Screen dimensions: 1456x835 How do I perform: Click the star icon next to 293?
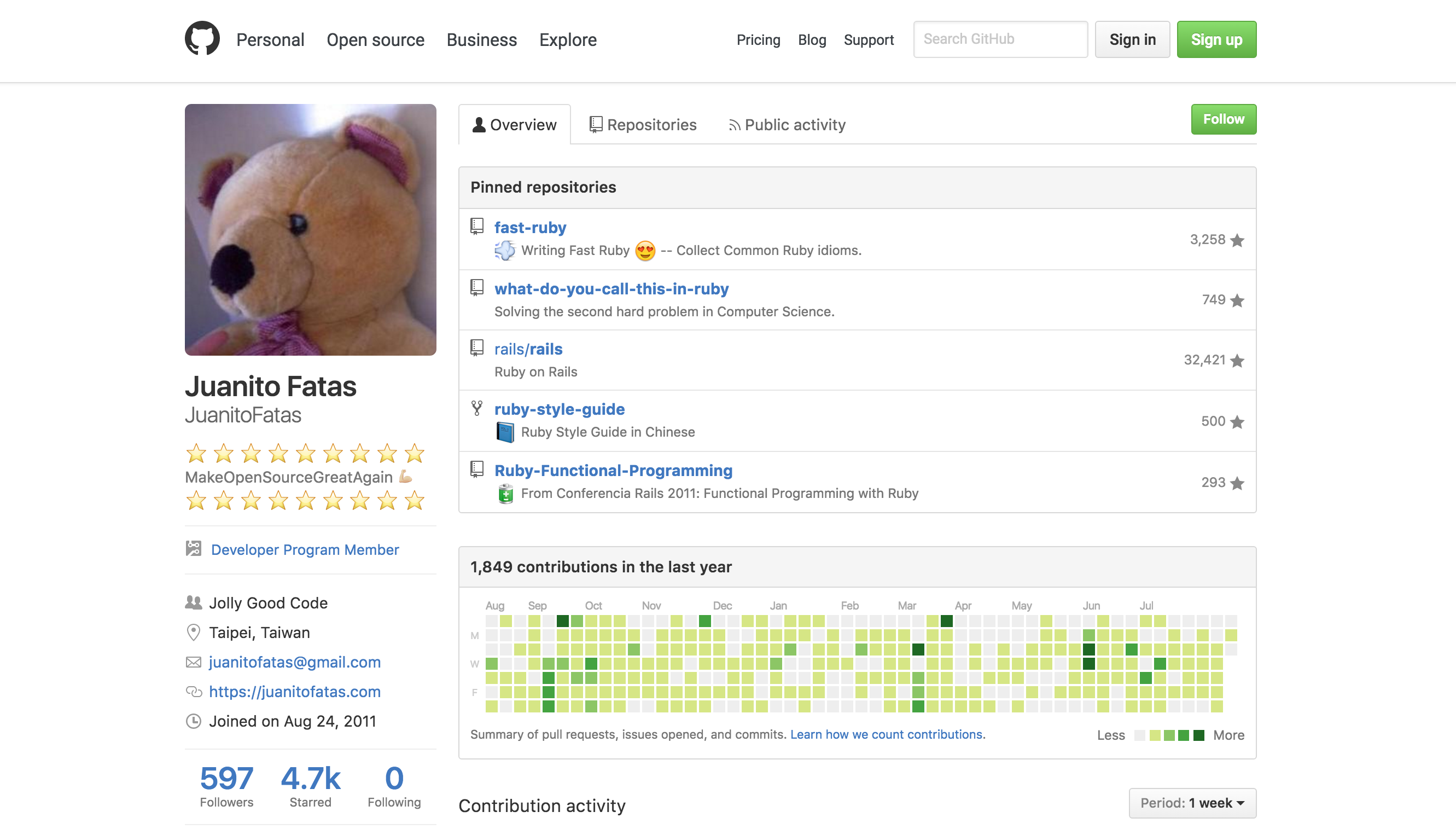click(1237, 484)
